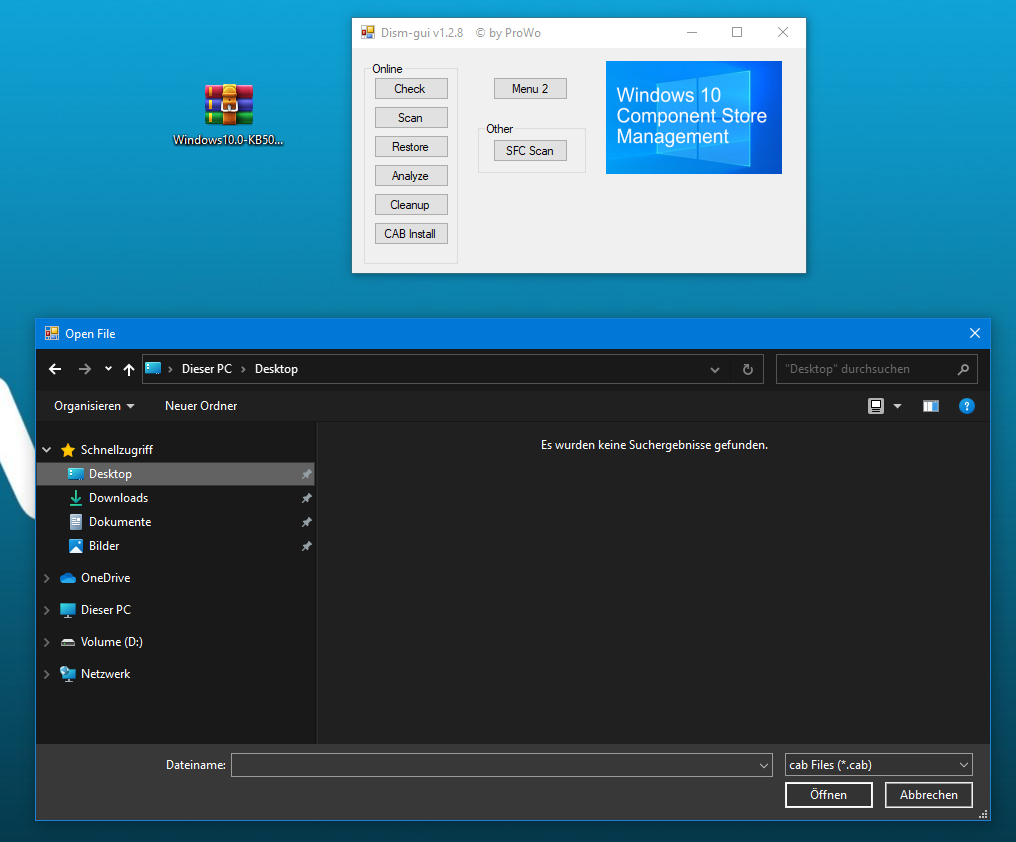Image resolution: width=1016 pixels, height=842 pixels.
Task: Select Desktop in the navigation pane
Action: click(x=176, y=474)
